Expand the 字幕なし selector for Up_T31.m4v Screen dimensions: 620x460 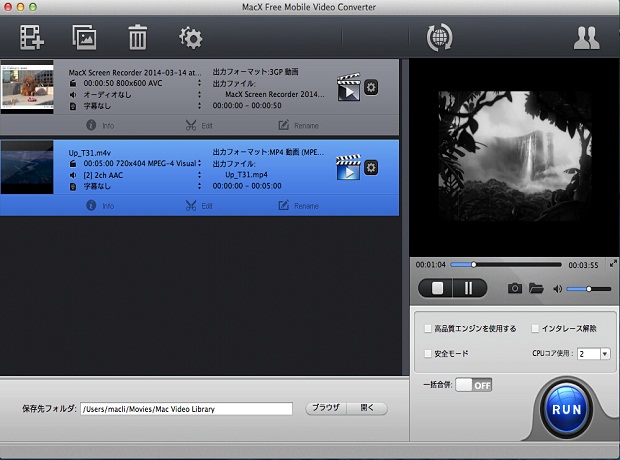(199, 186)
